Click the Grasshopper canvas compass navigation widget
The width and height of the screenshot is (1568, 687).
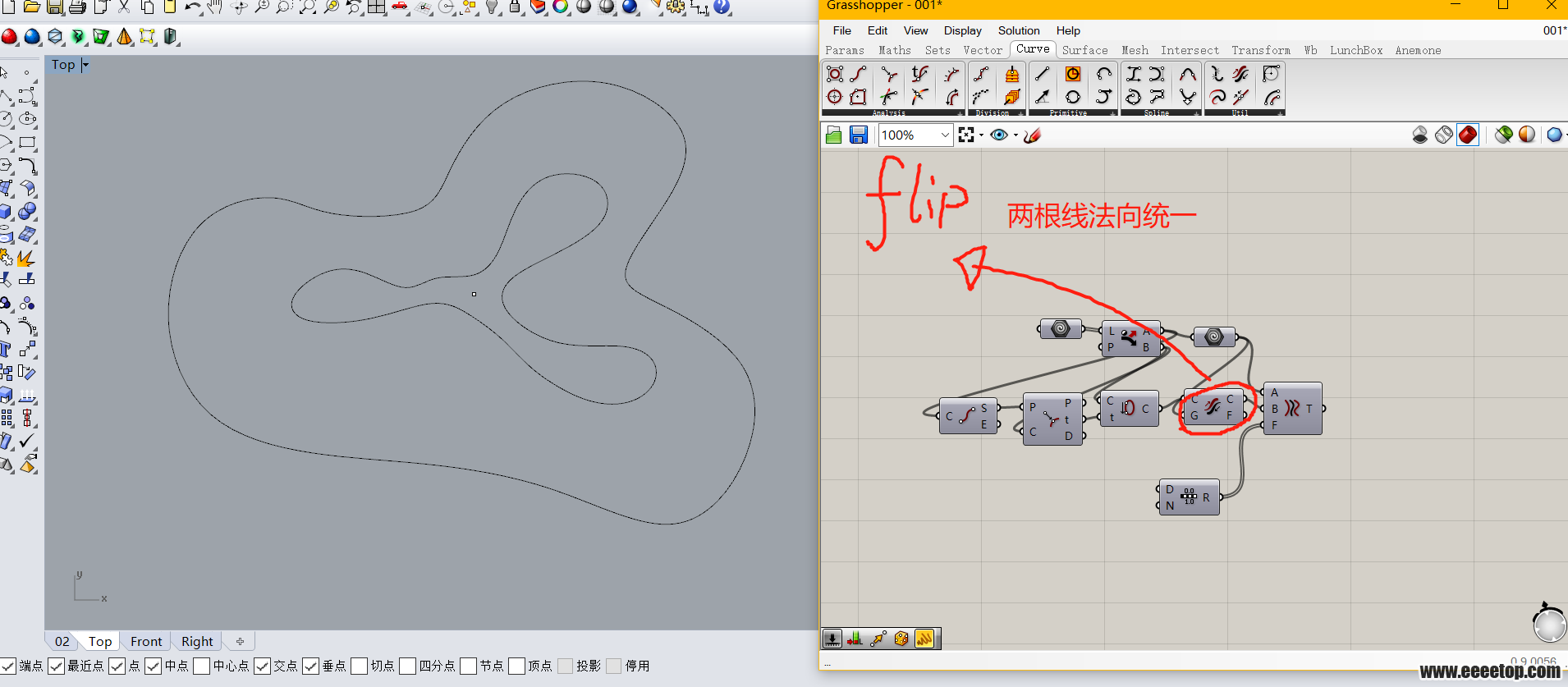[x=1549, y=624]
